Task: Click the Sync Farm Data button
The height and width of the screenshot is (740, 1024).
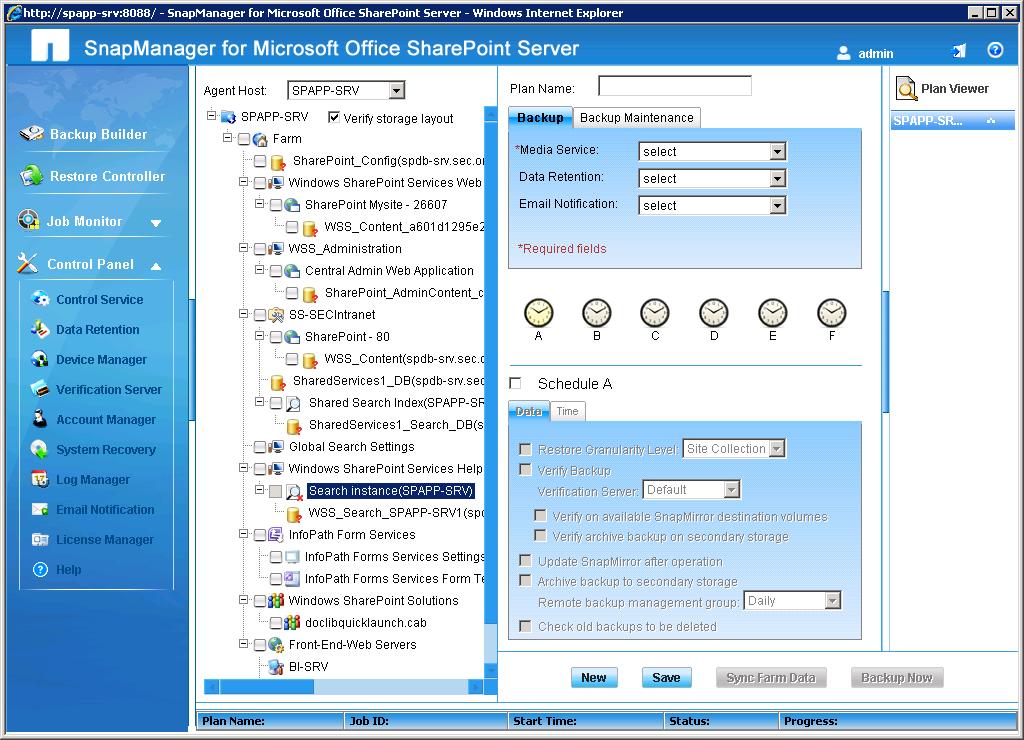Action: tap(771, 677)
